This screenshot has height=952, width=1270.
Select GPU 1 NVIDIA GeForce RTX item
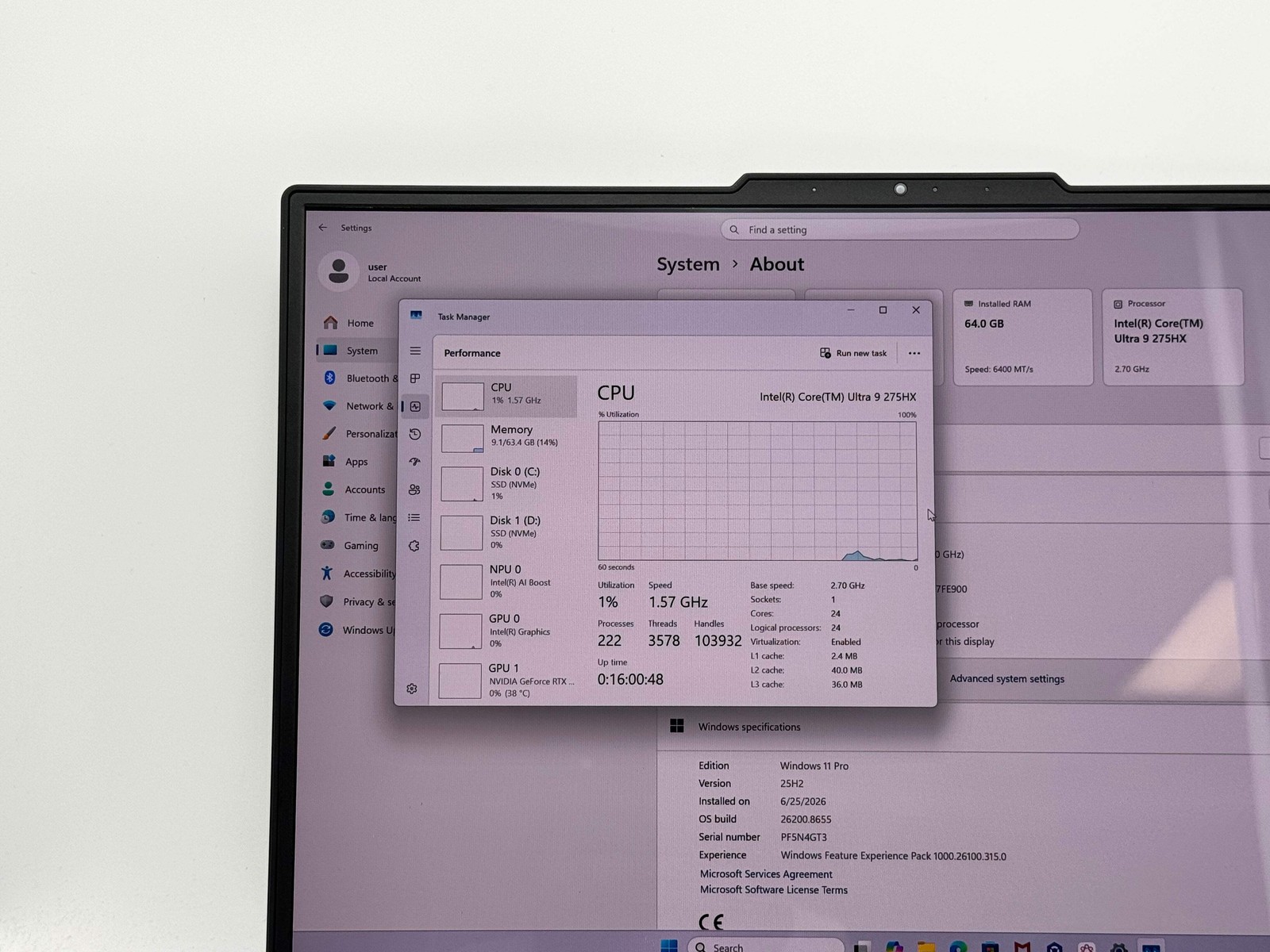click(505, 680)
